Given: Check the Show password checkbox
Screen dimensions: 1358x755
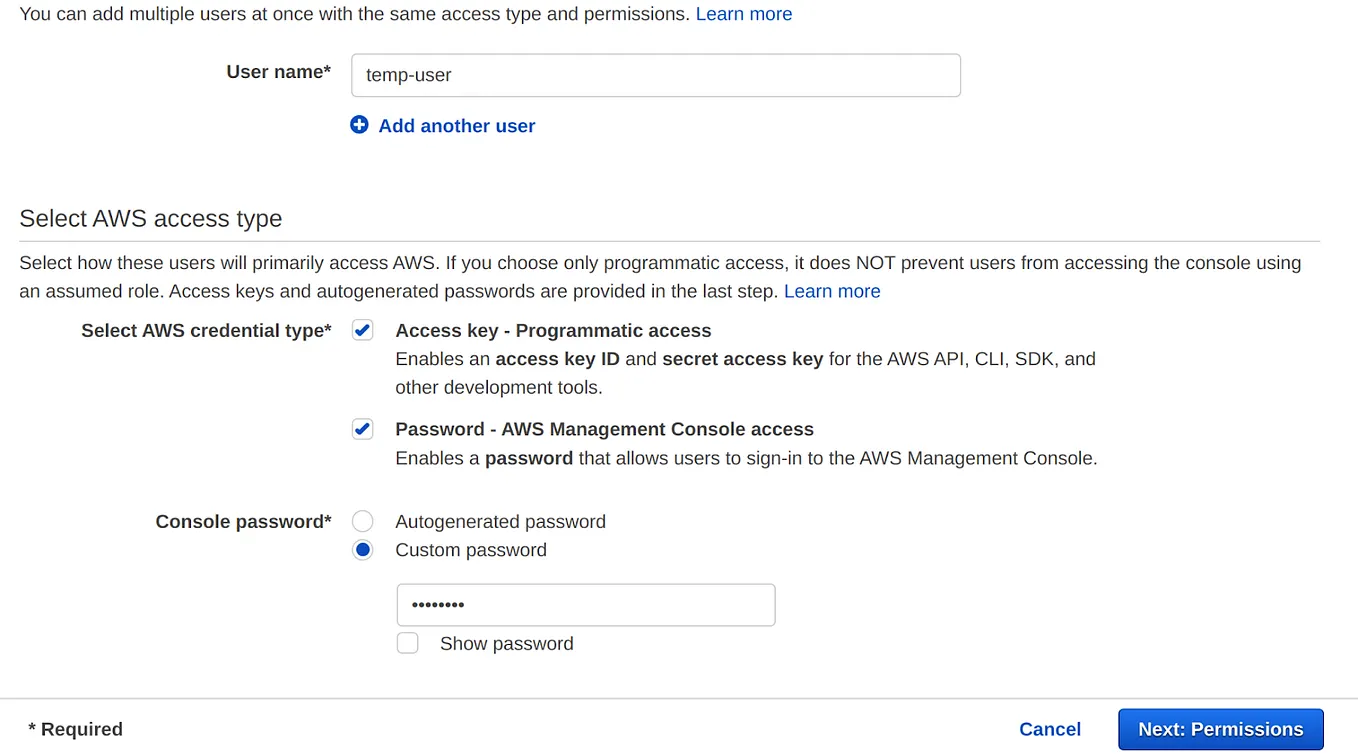Looking at the screenshot, I should point(407,643).
